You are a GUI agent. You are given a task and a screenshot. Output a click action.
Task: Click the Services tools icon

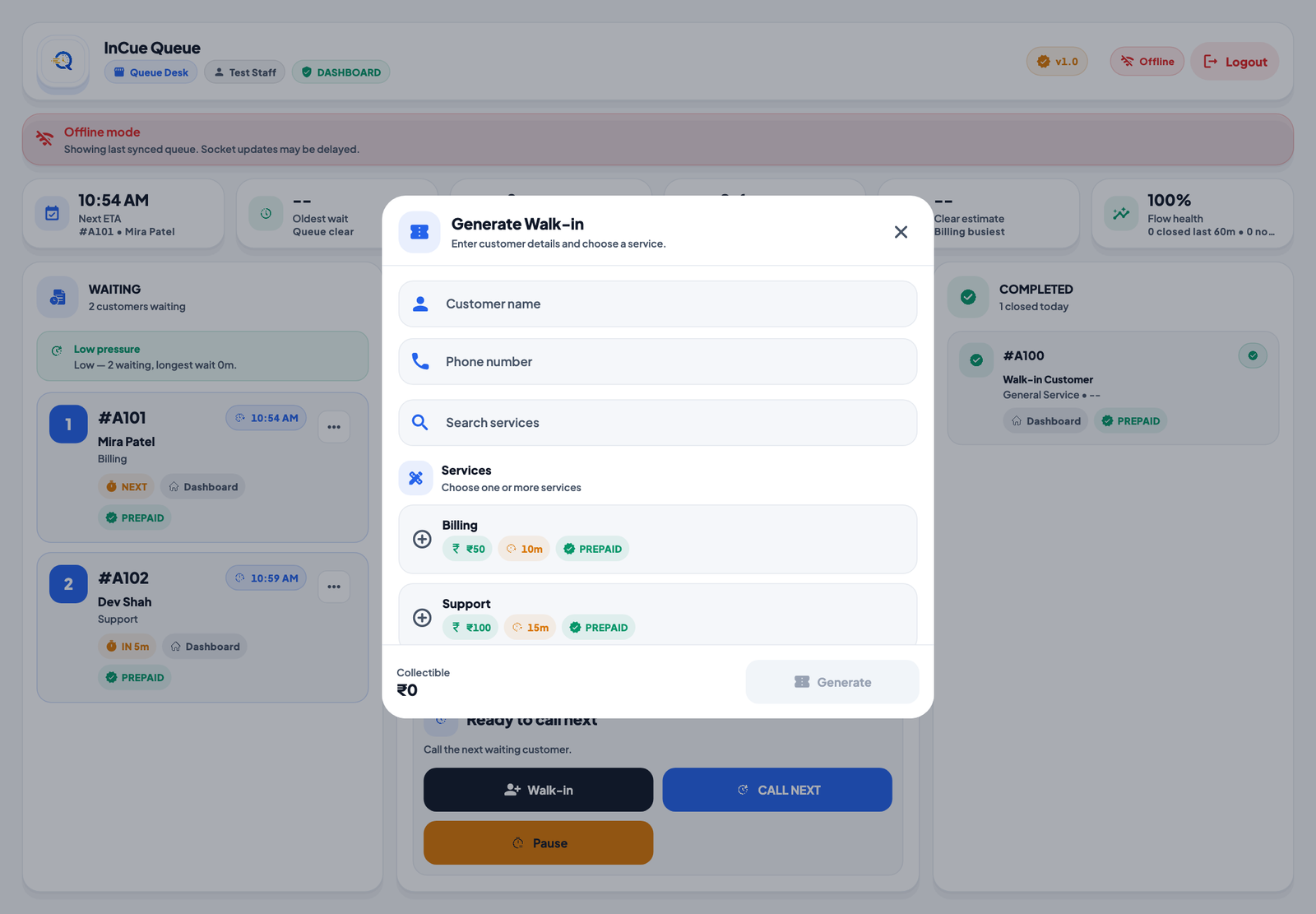click(416, 478)
